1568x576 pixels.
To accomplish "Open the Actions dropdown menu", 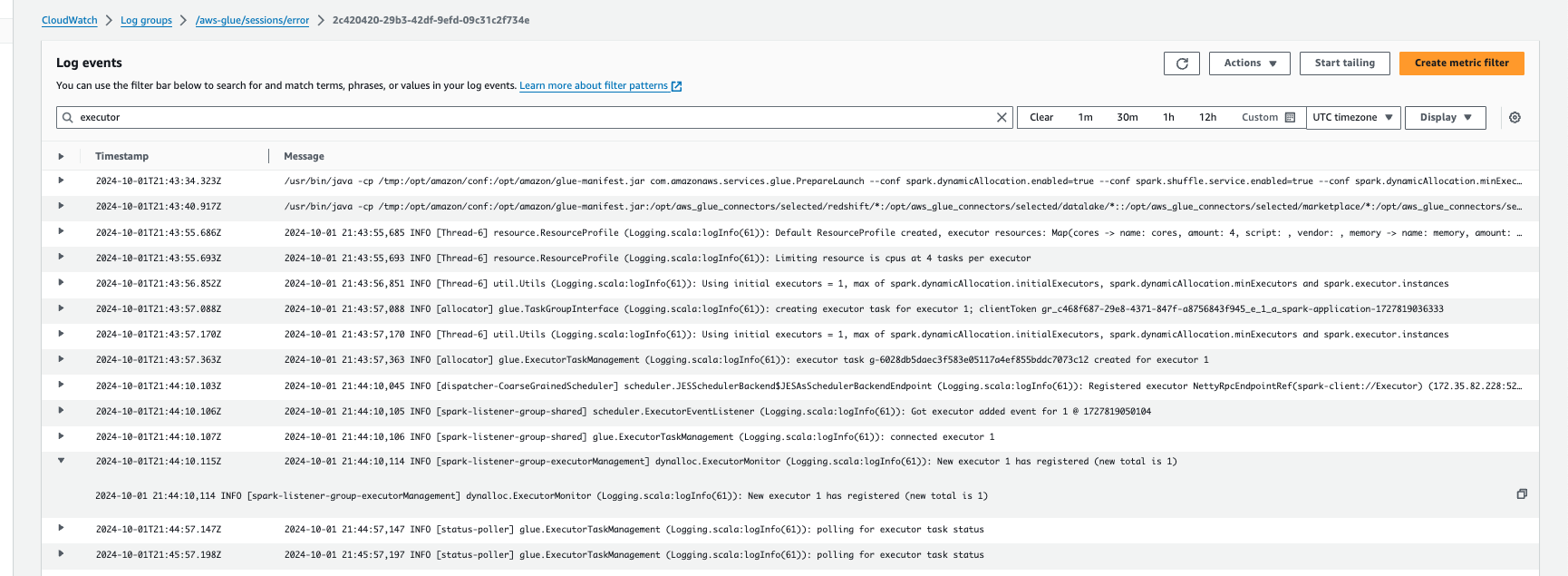I will [1249, 63].
